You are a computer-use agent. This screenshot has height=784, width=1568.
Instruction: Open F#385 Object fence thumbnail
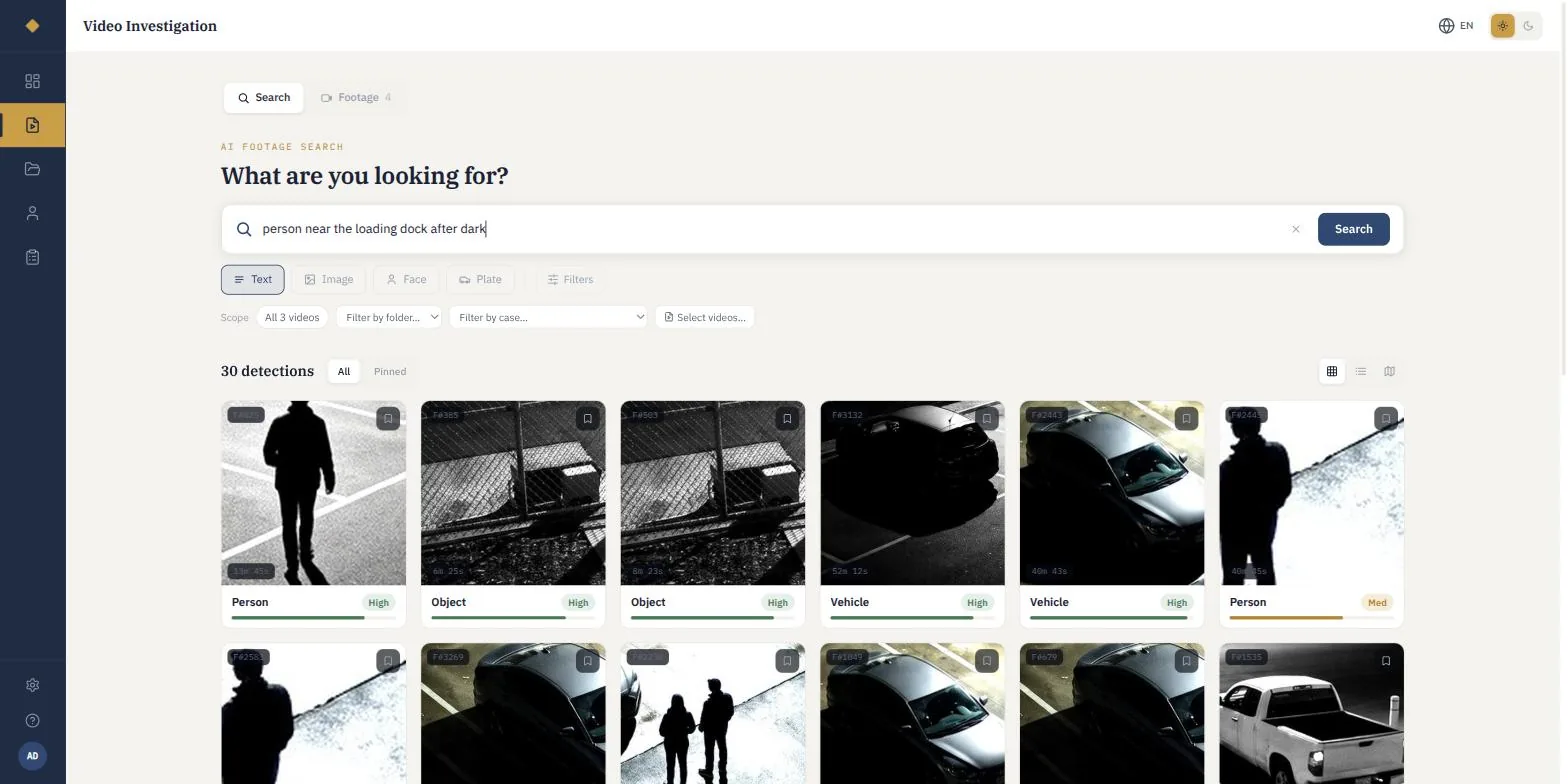coord(513,493)
